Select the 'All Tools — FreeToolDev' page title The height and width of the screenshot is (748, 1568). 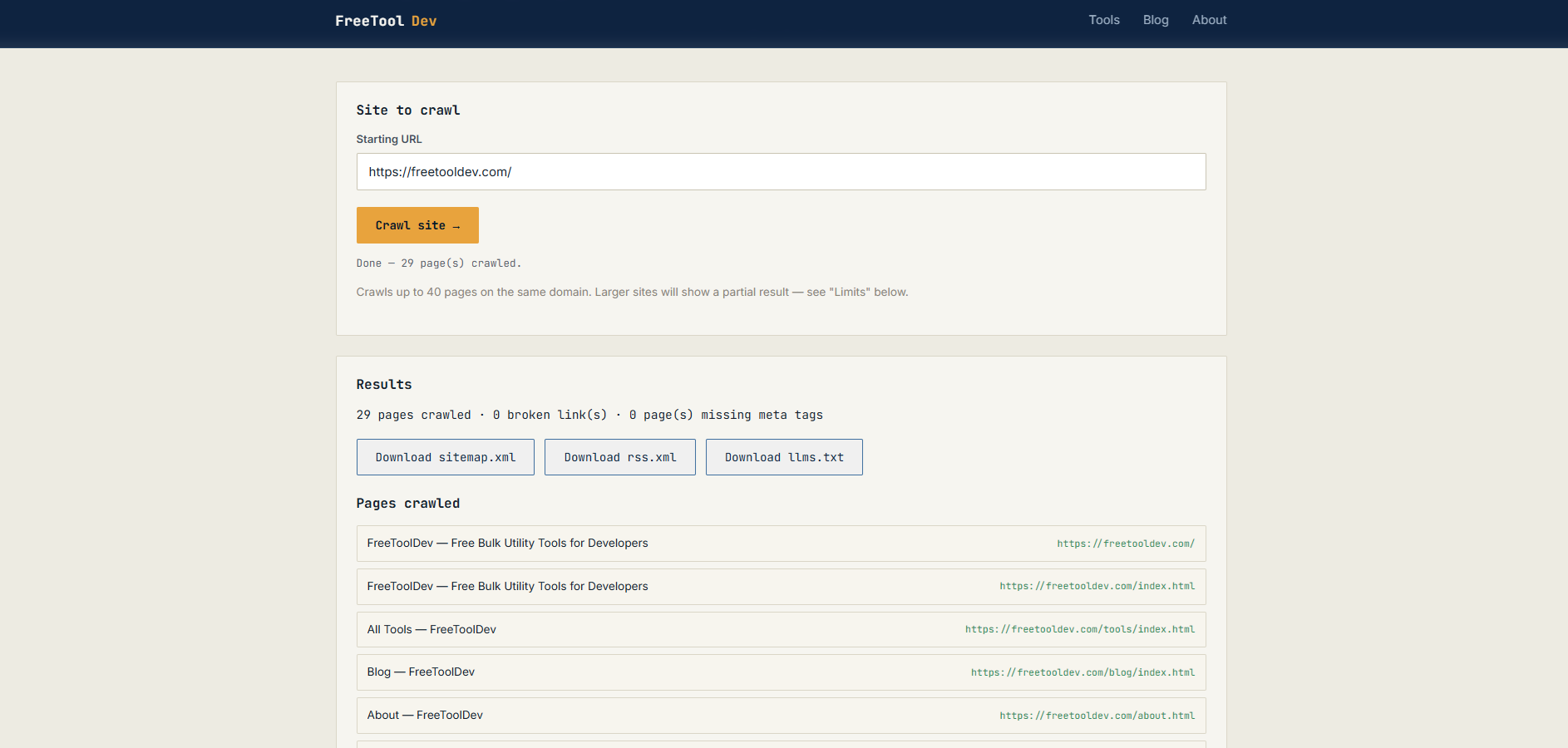coord(431,629)
